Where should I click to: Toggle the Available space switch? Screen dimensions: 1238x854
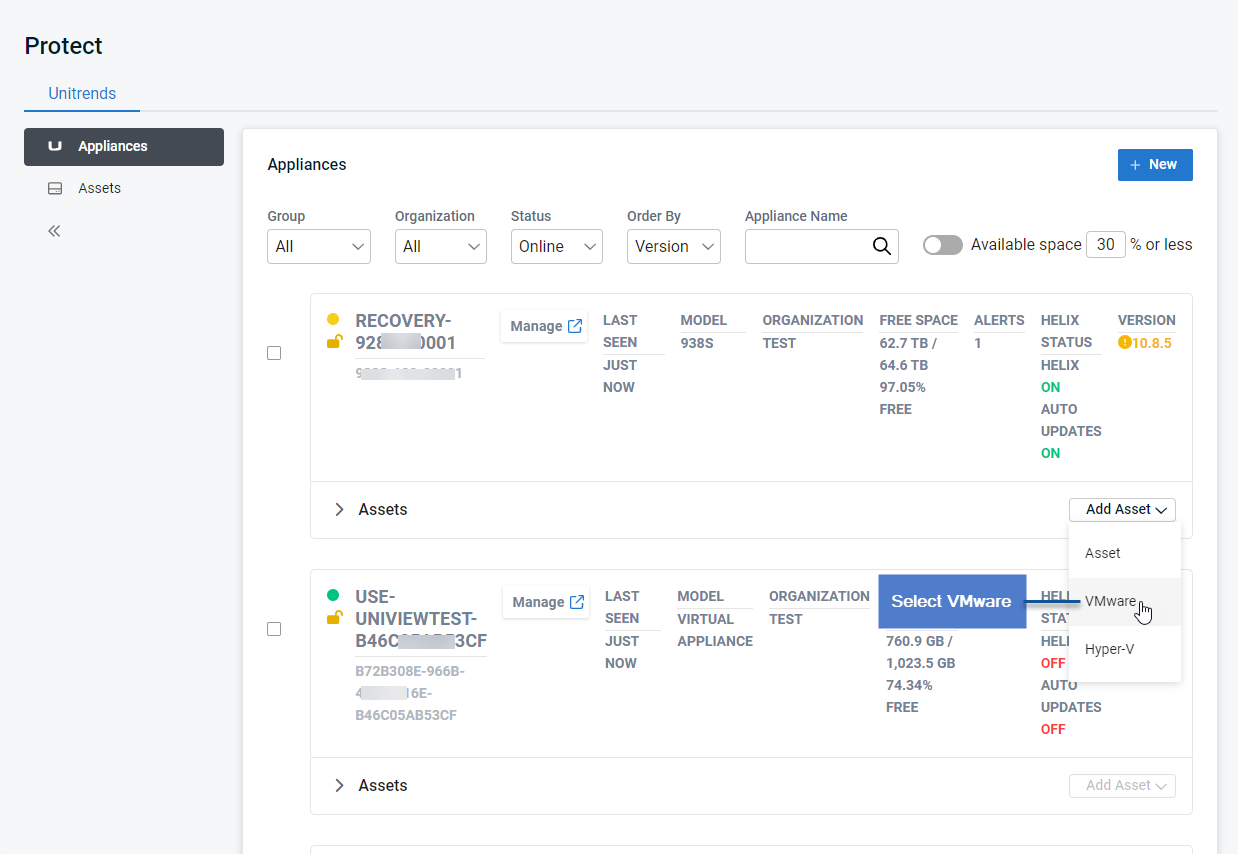pos(943,245)
